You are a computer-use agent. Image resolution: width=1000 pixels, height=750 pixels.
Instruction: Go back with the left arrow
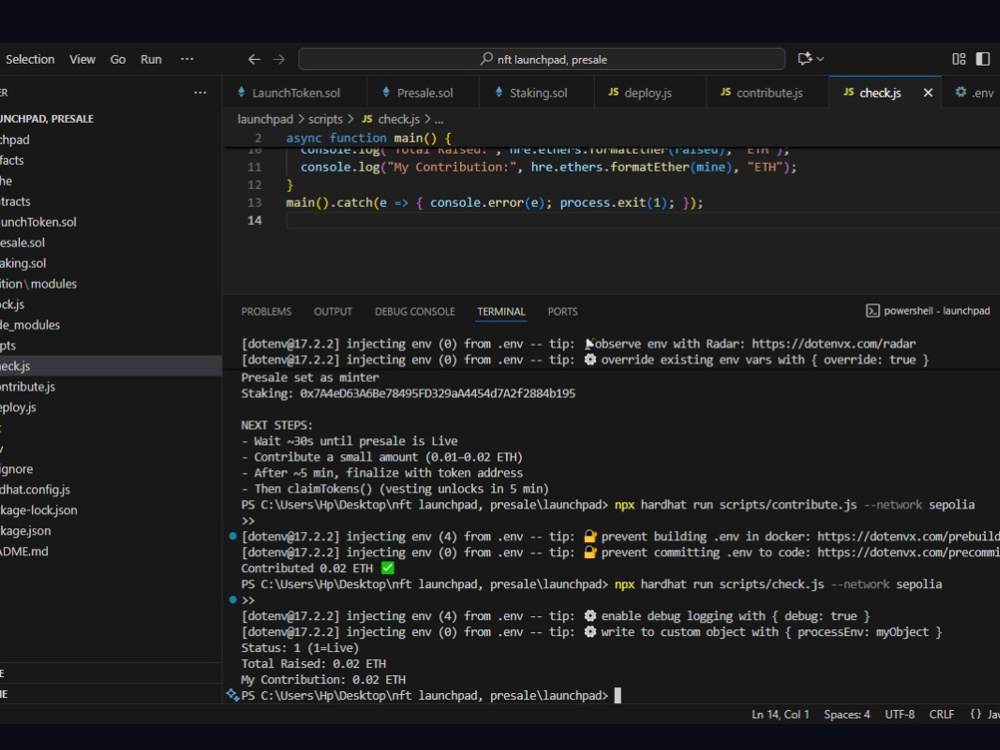pyautogui.click(x=254, y=59)
